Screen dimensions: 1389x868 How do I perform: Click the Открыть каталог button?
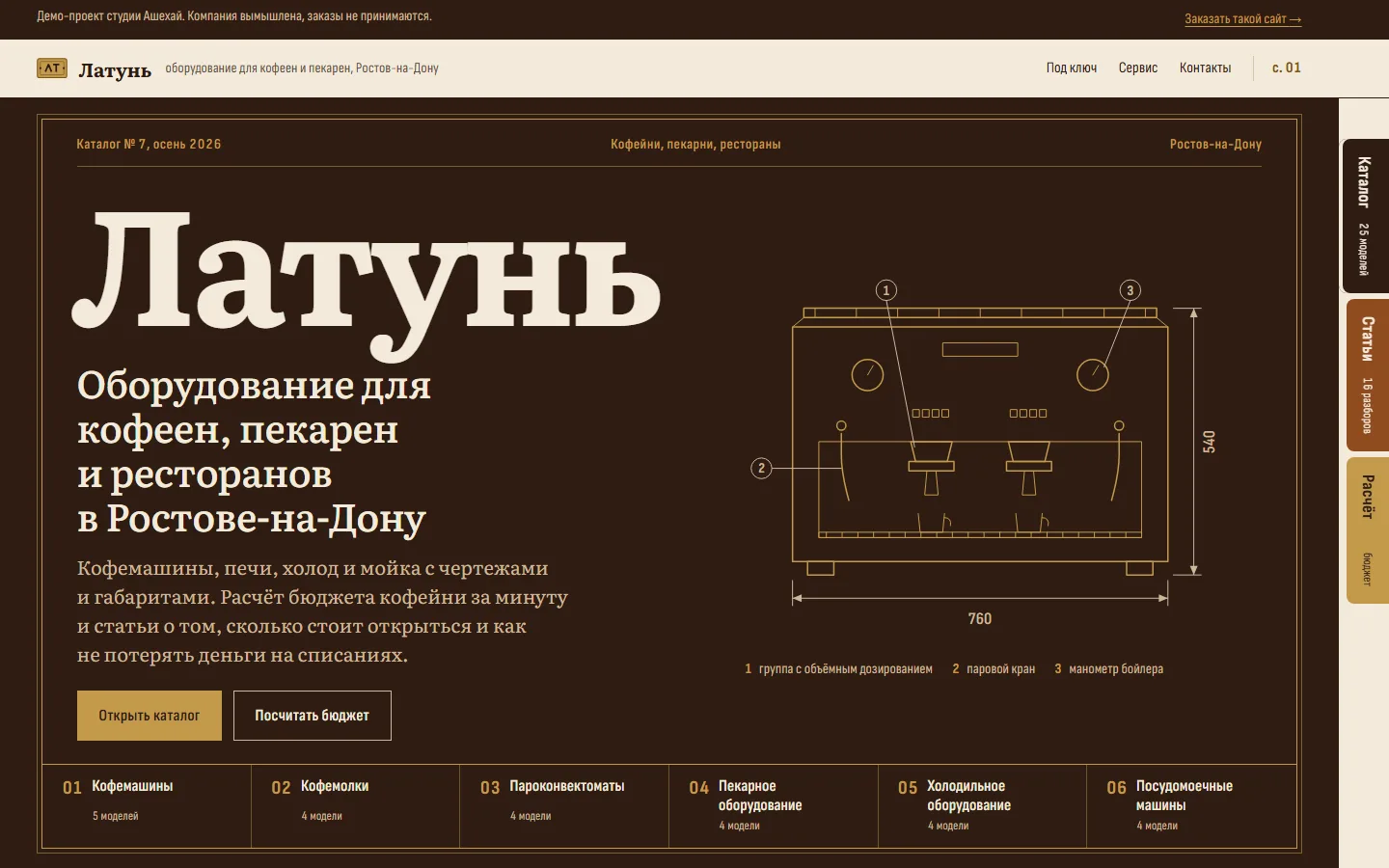[x=150, y=716]
